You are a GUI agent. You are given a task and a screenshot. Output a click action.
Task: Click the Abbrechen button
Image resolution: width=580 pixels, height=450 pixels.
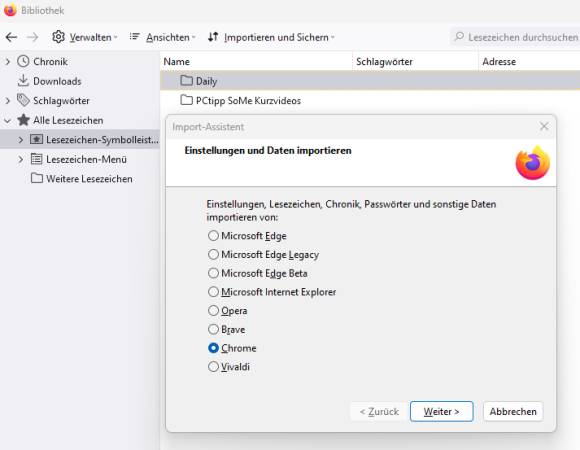pos(513,411)
